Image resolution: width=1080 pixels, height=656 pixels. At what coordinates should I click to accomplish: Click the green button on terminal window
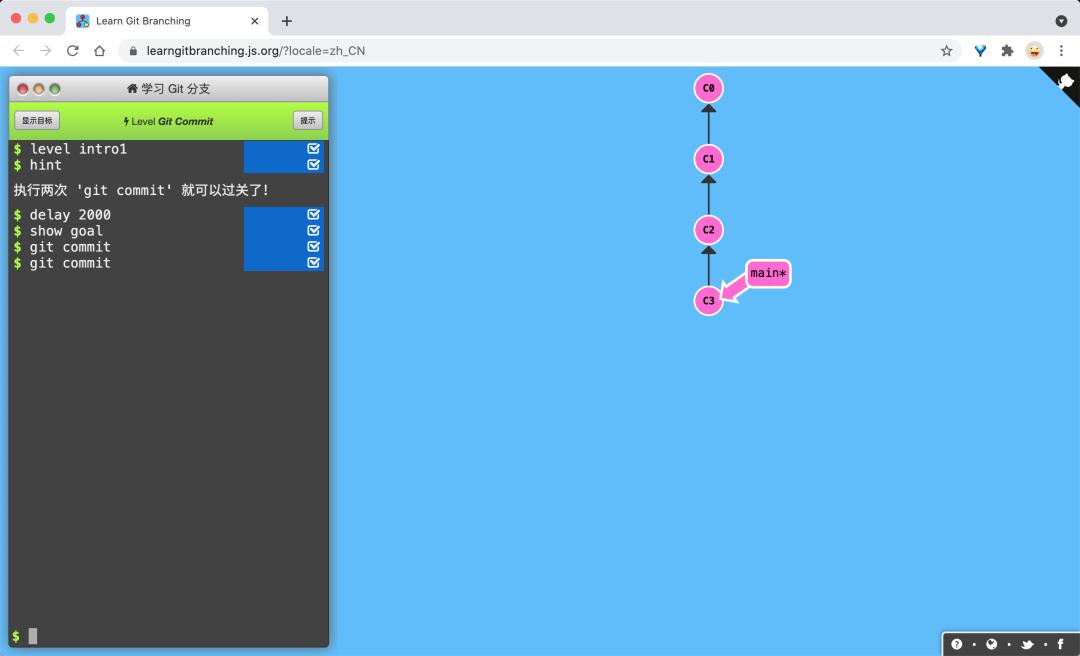[x=54, y=89]
